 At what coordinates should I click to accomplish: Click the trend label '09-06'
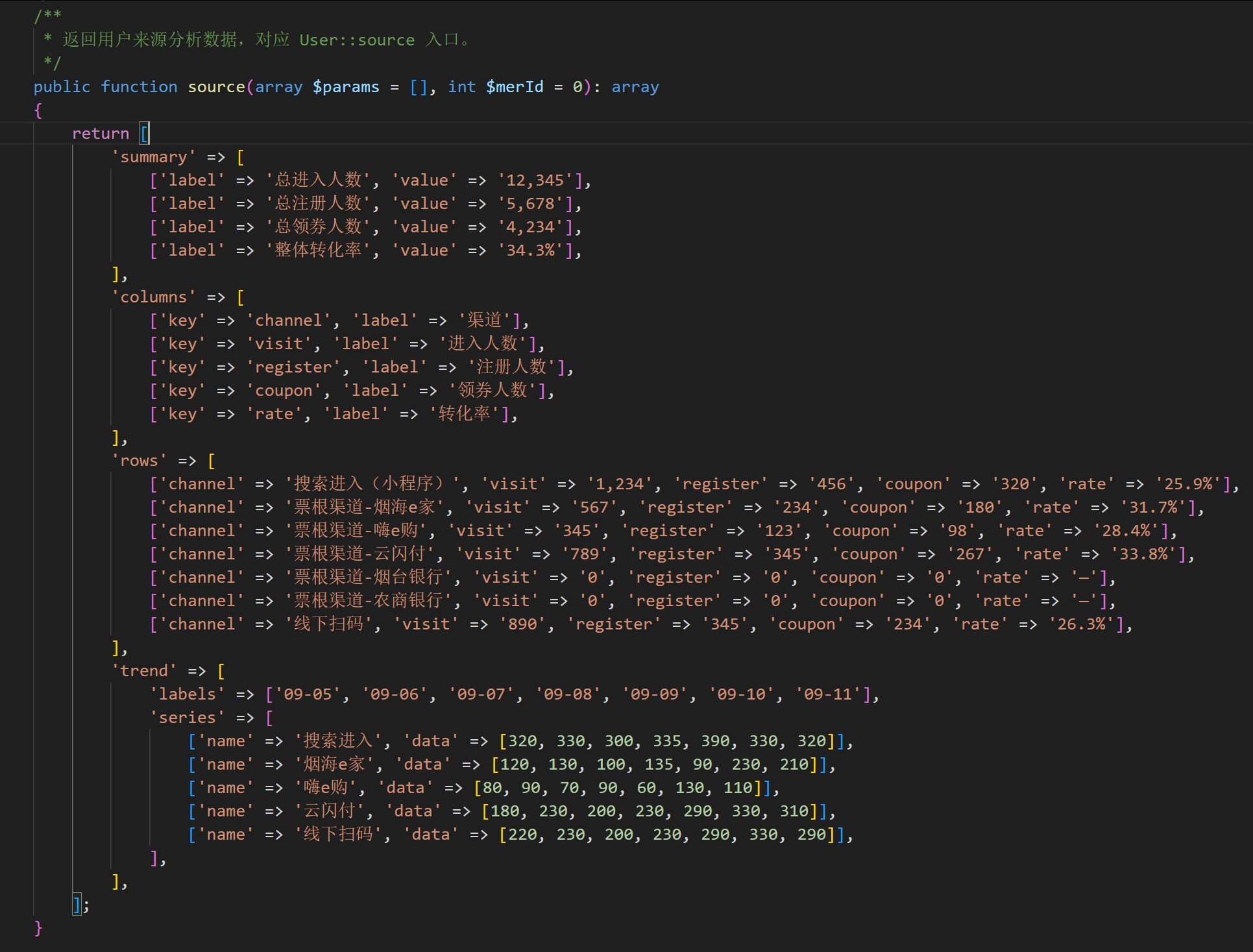[395, 694]
